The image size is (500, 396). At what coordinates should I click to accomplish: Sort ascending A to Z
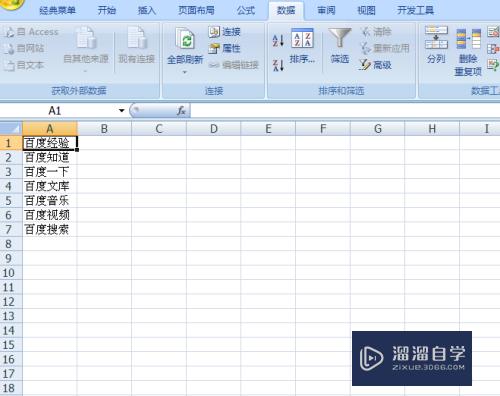click(278, 40)
